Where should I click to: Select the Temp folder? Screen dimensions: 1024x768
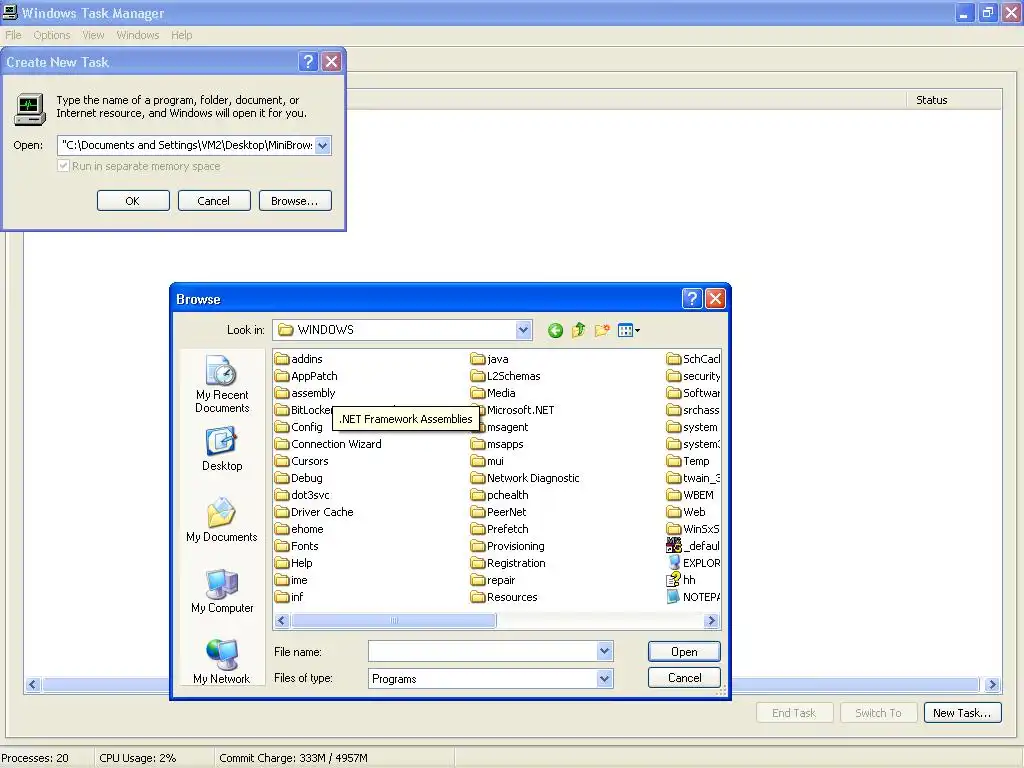pyautogui.click(x=688, y=461)
